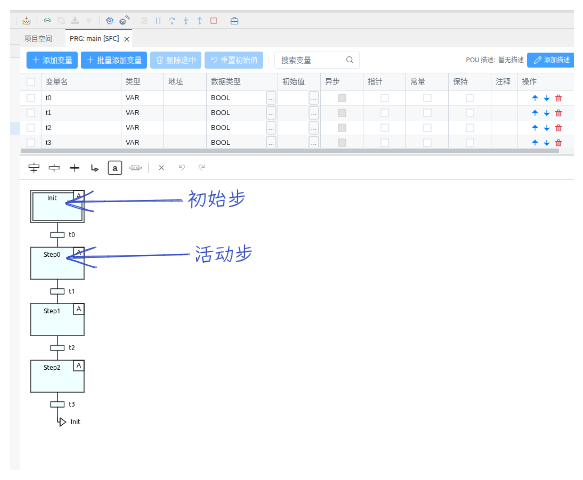Click the gray eye monitor icon
This screenshot has height=480, width=583.
click(89, 20)
